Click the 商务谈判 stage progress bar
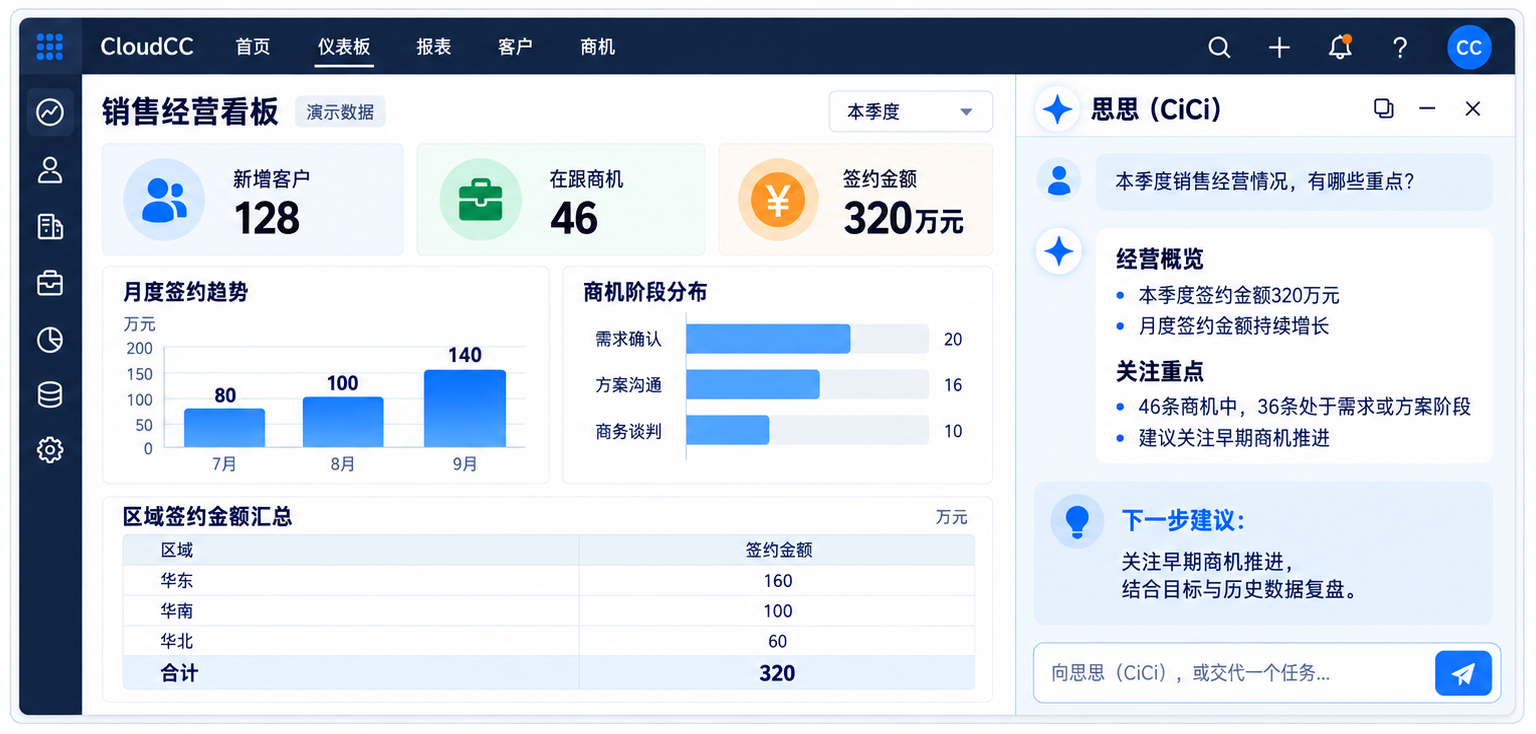 click(x=807, y=431)
